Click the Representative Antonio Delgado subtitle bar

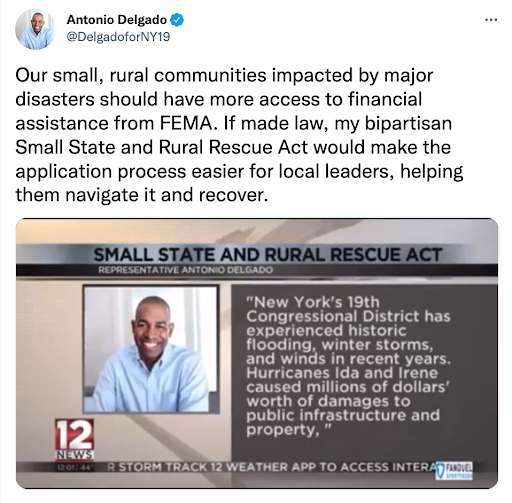[x=186, y=270]
